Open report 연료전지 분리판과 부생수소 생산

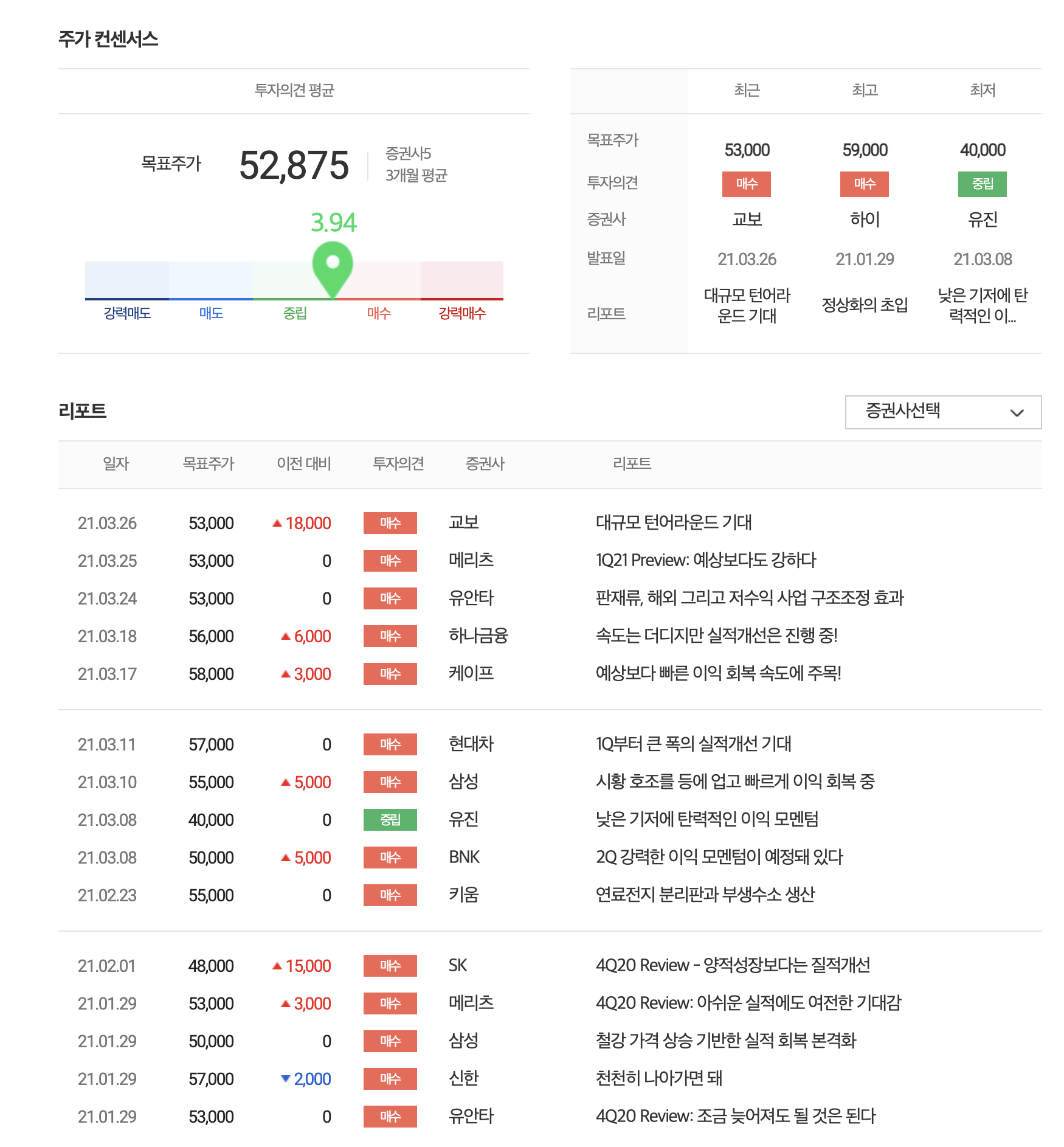coord(705,895)
